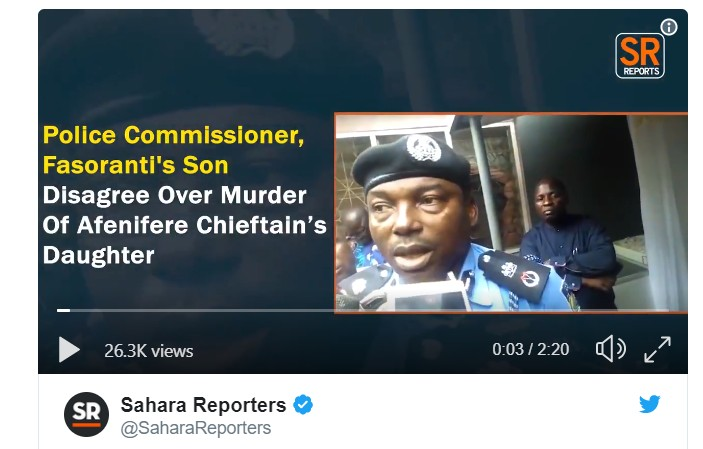Click the info icon above SR logo
The image size is (703, 449).
tap(669, 27)
